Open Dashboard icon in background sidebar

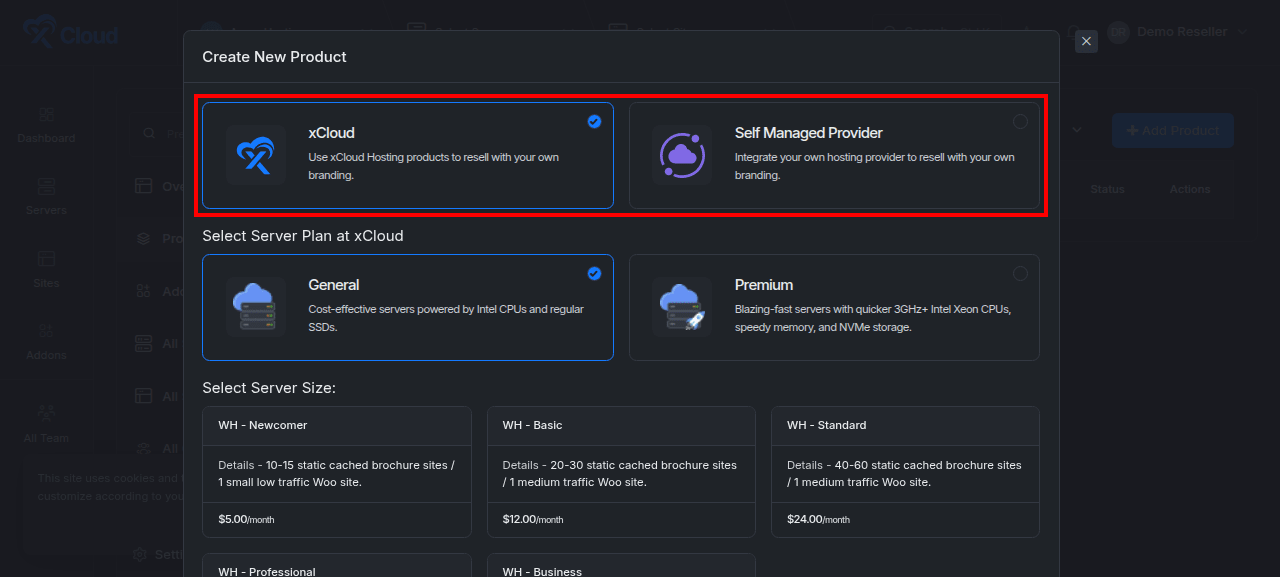pyautogui.click(x=46, y=115)
